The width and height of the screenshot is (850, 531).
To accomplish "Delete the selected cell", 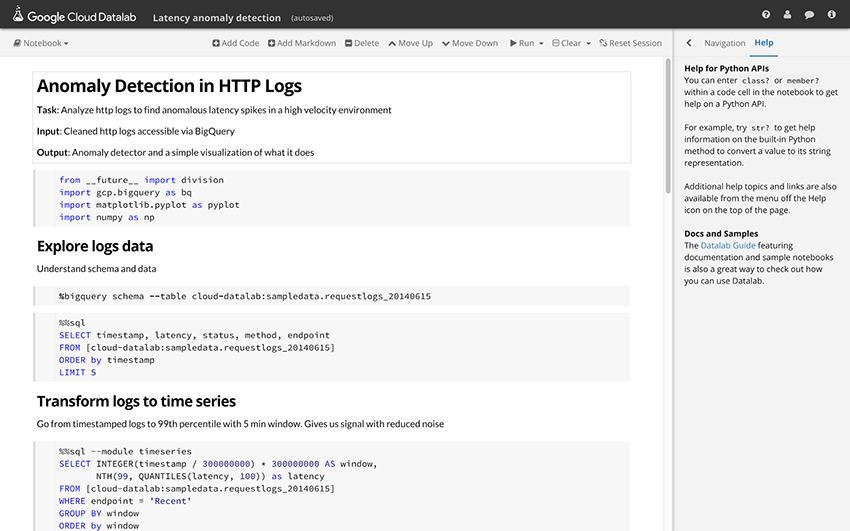I will coord(362,43).
